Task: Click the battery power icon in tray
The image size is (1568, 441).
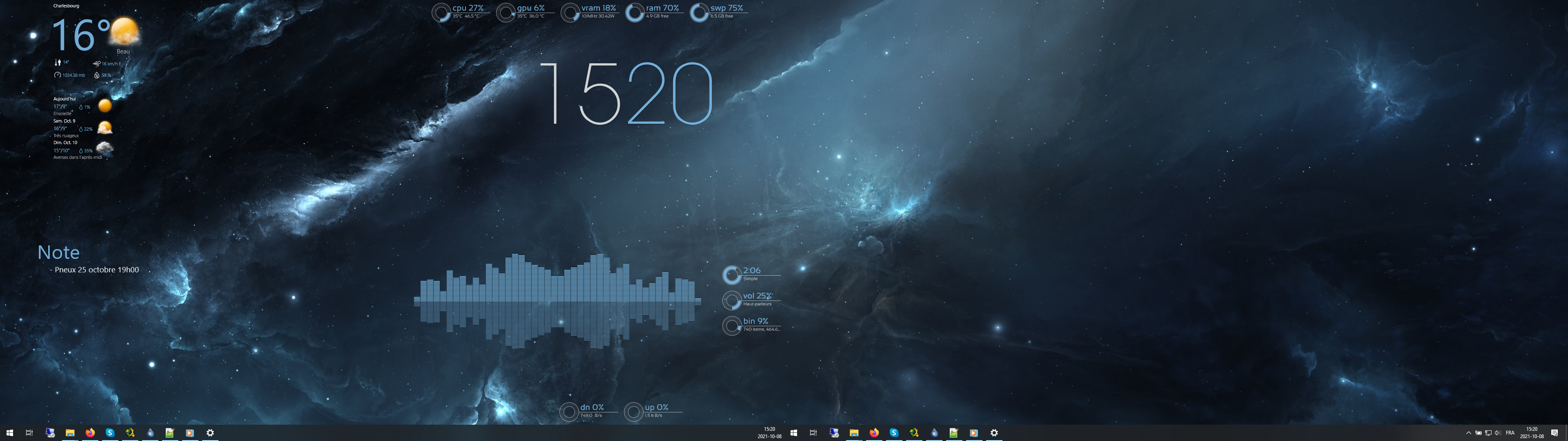Action: coord(1478,432)
